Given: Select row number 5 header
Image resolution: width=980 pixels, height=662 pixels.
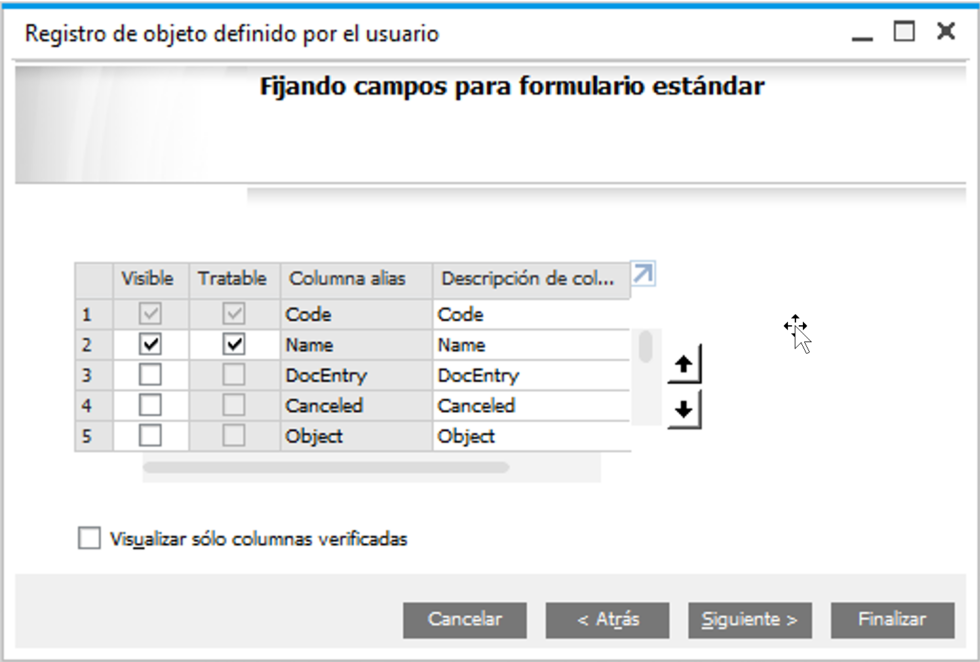Looking at the screenshot, I should 94,436.
